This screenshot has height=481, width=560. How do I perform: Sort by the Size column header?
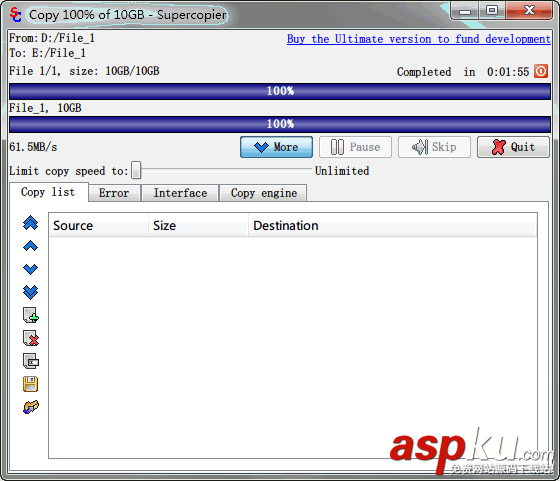pos(198,225)
